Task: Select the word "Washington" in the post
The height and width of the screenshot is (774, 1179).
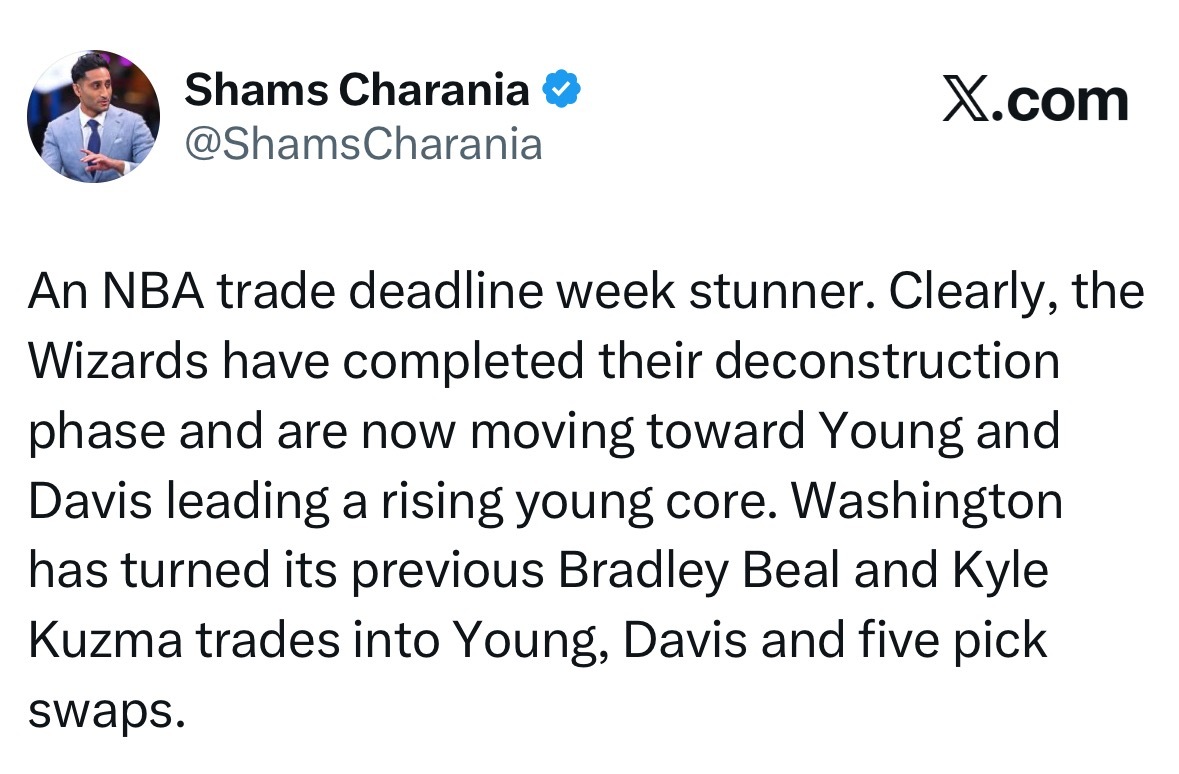Action: pyautogui.click(x=928, y=502)
